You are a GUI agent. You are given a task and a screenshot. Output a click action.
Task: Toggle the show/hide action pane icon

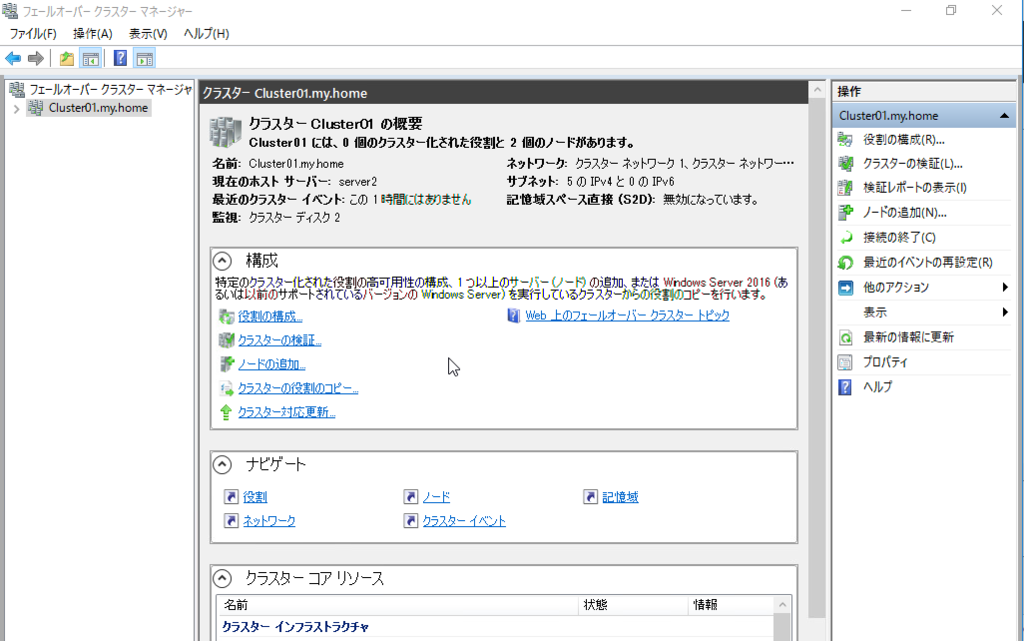pyautogui.click(x=144, y=59)
